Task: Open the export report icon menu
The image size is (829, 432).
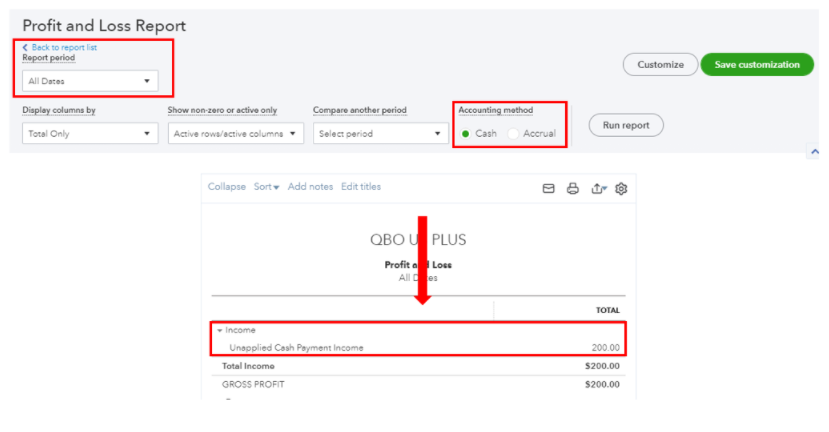Action: (598, 188)
